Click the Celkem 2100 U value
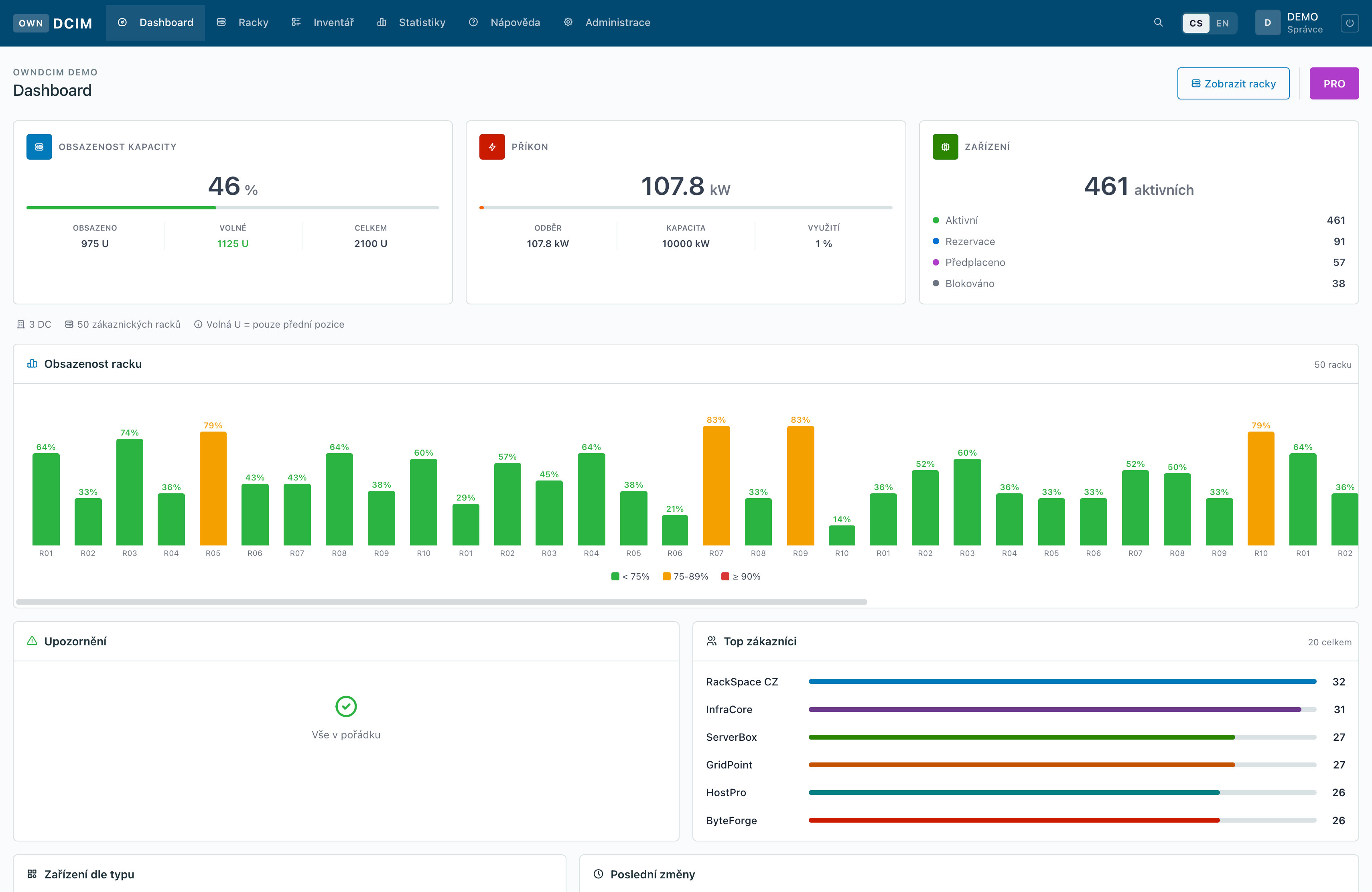 (x=371, y=244)
